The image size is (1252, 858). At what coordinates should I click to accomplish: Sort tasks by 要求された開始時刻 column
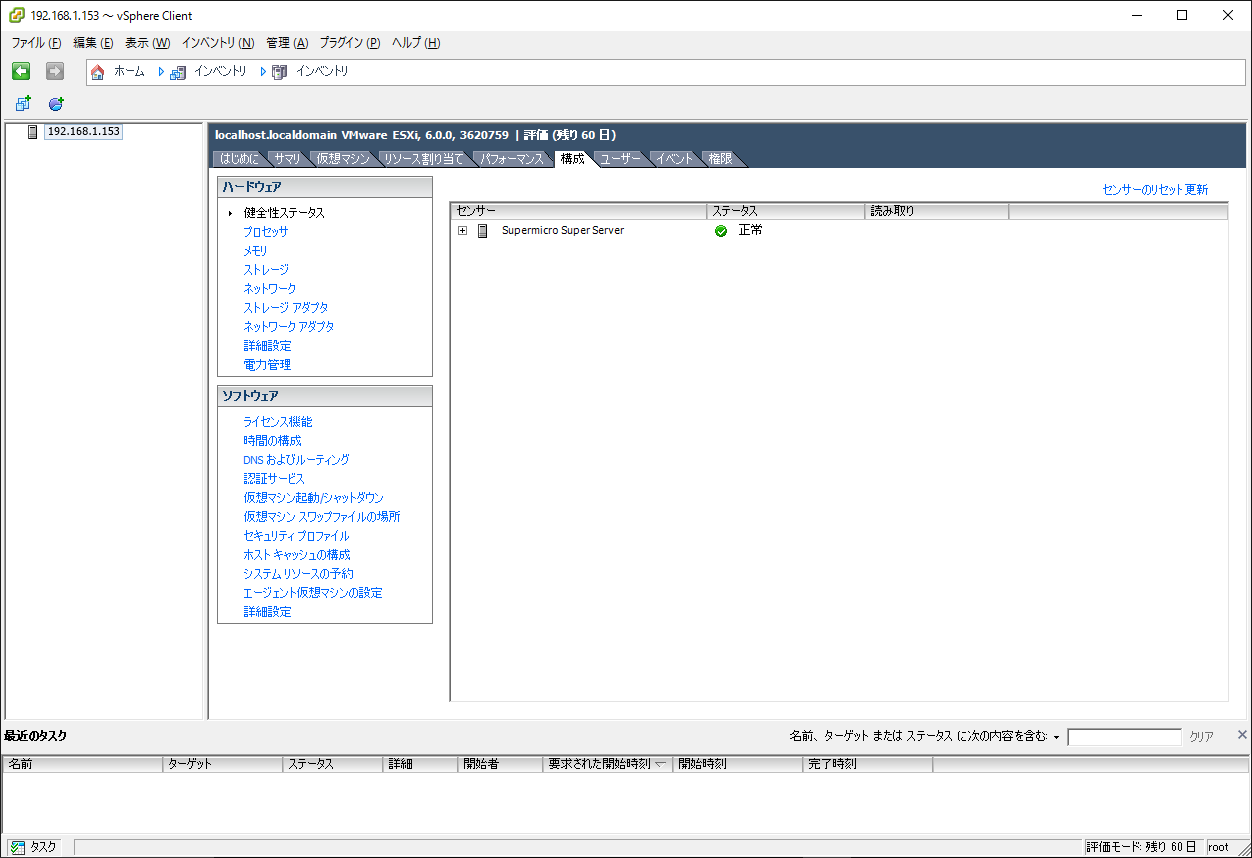608,764
